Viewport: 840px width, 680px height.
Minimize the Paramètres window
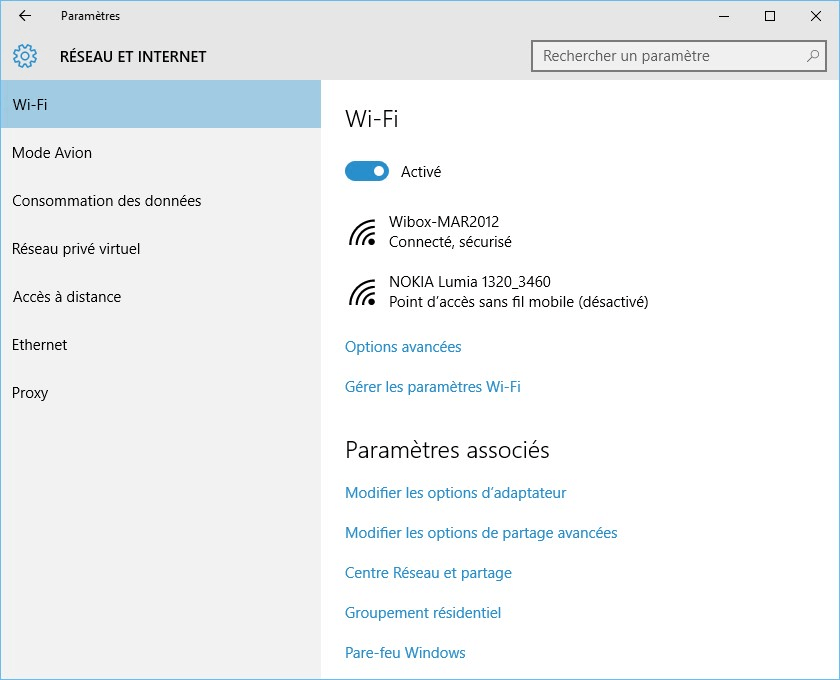click(724, 16)
